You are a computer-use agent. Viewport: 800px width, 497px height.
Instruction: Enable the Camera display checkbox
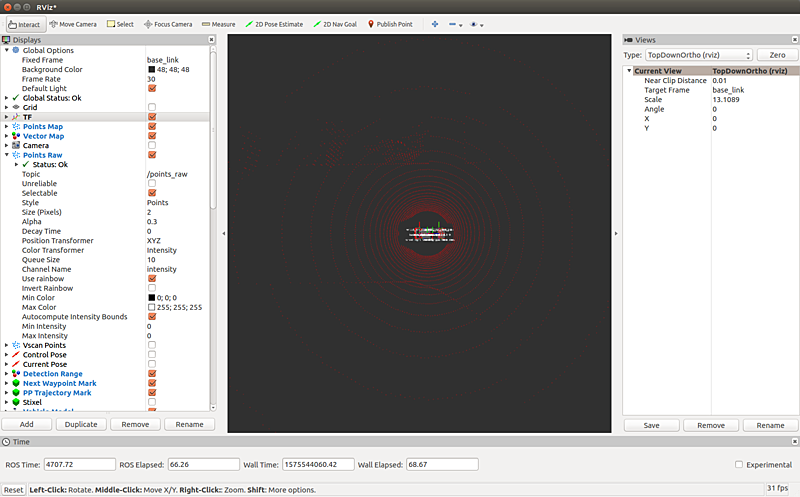pyautogui.click(x=152, y=146)
